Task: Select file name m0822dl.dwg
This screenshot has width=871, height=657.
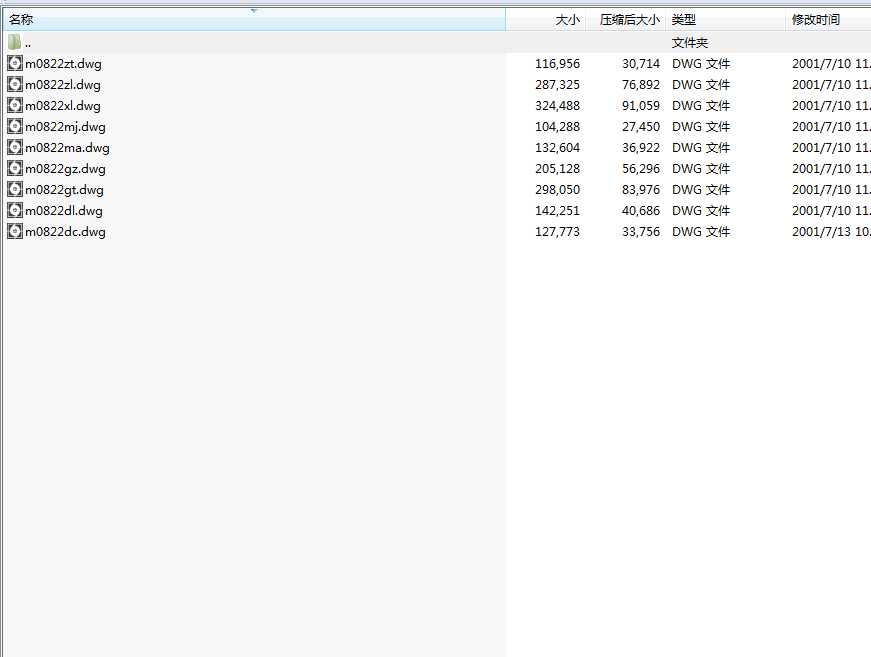Action: [64, 211]
